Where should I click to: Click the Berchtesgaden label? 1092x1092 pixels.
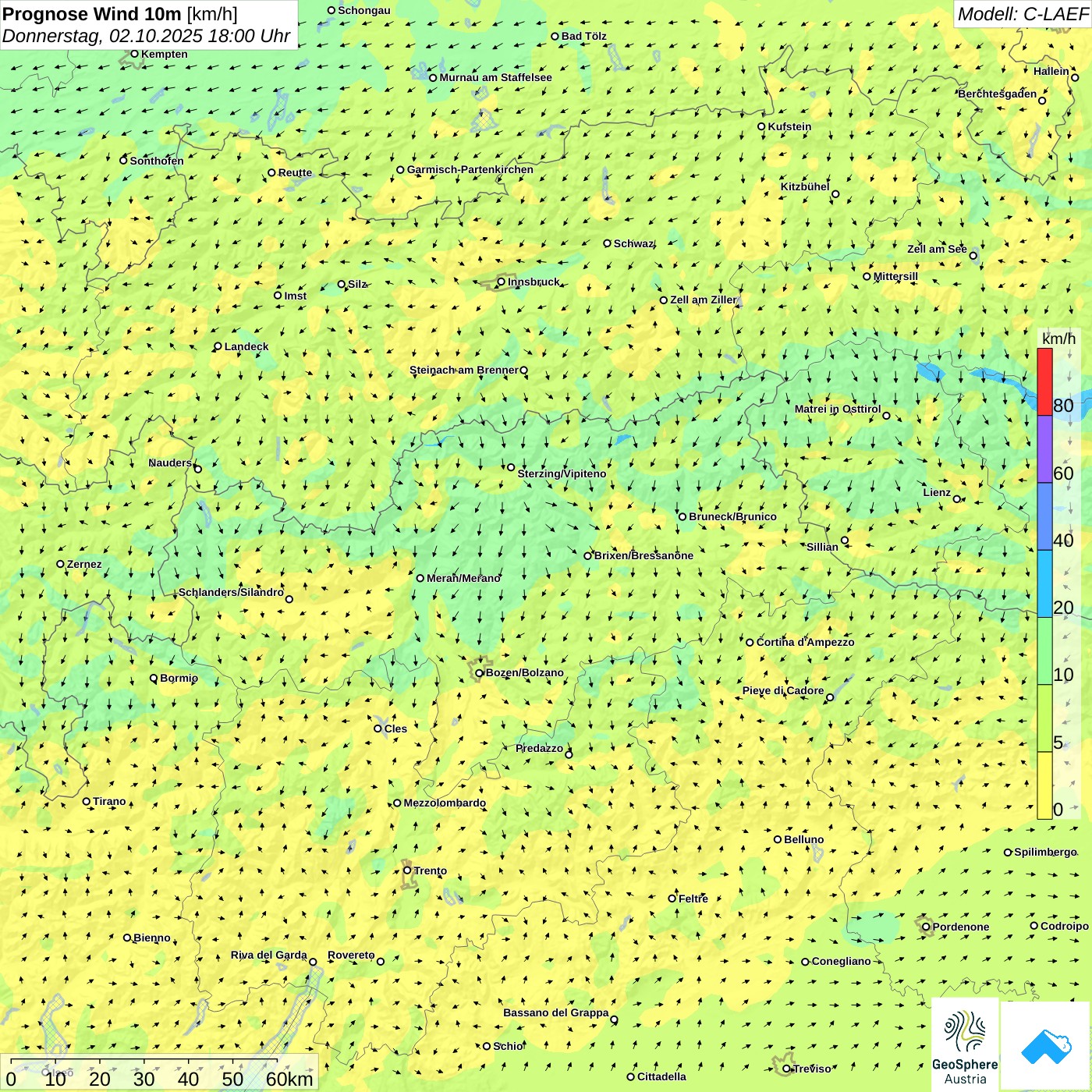coord(997,94)
